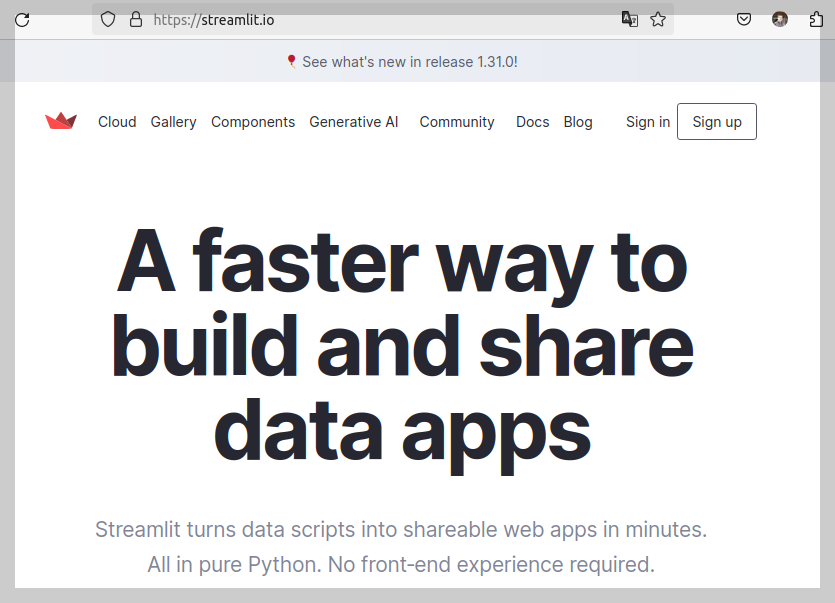
Task: Open the Firefox account avatar
Action: click(780, 20)
